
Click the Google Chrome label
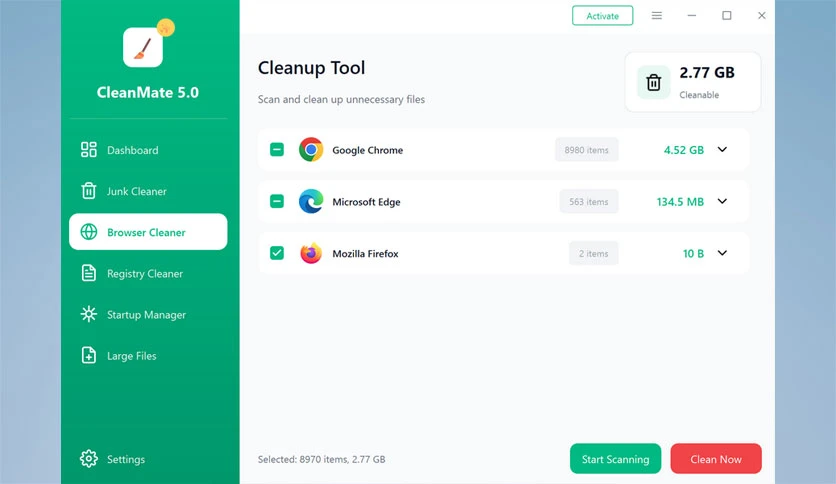[x=367, y=150]
